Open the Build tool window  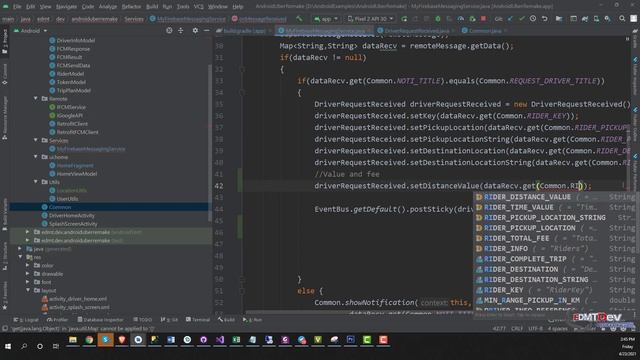pyautogui.click(x=226, y=320)
